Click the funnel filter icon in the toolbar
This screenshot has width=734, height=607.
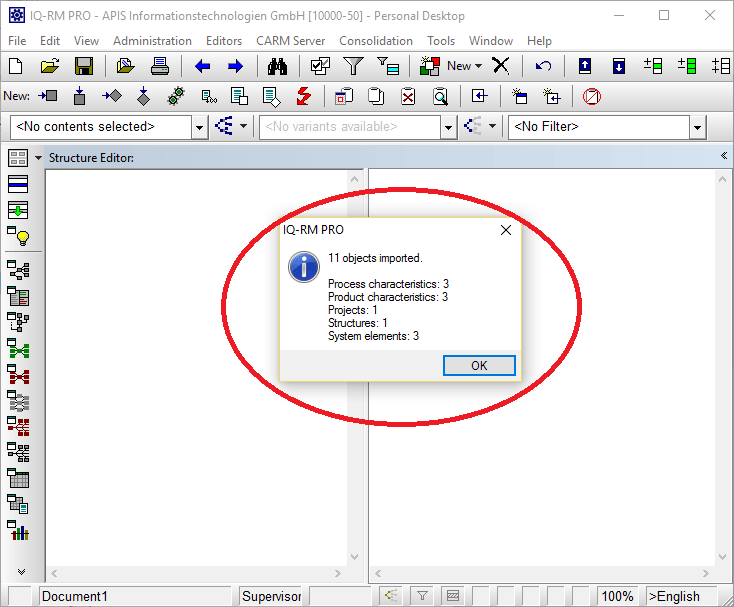(x=353, y=66)
